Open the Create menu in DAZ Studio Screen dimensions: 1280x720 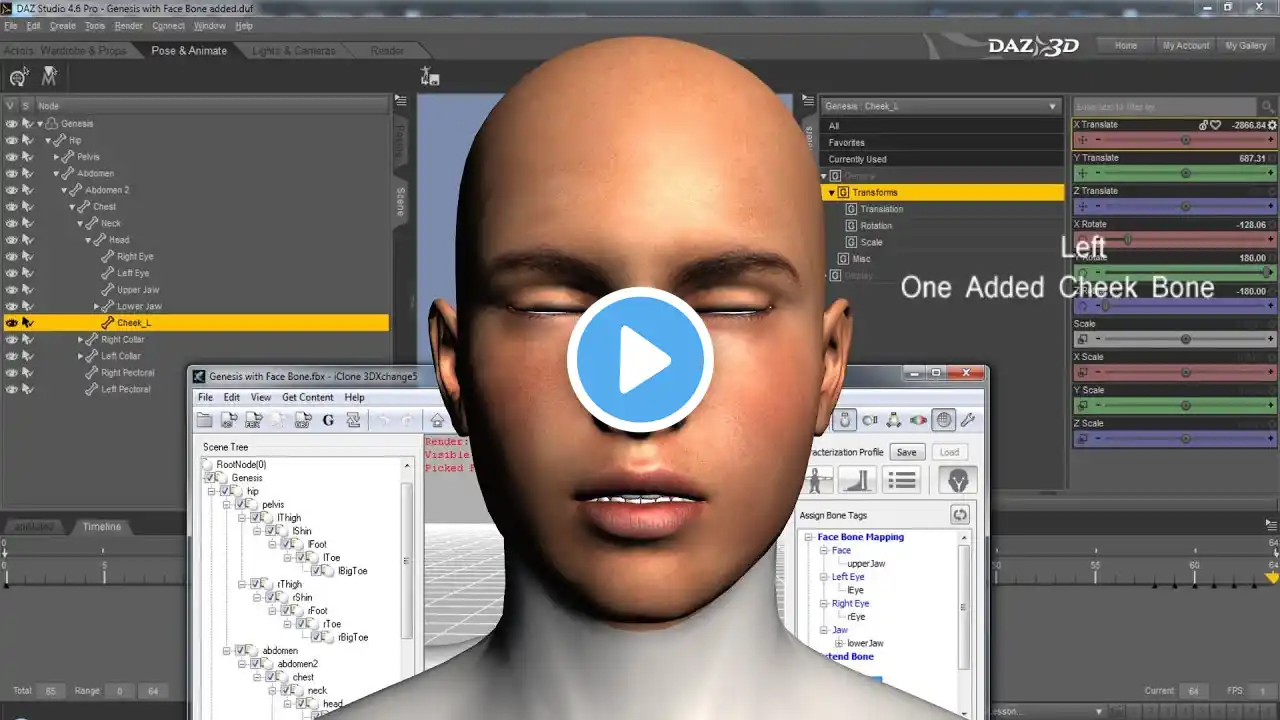62,26
